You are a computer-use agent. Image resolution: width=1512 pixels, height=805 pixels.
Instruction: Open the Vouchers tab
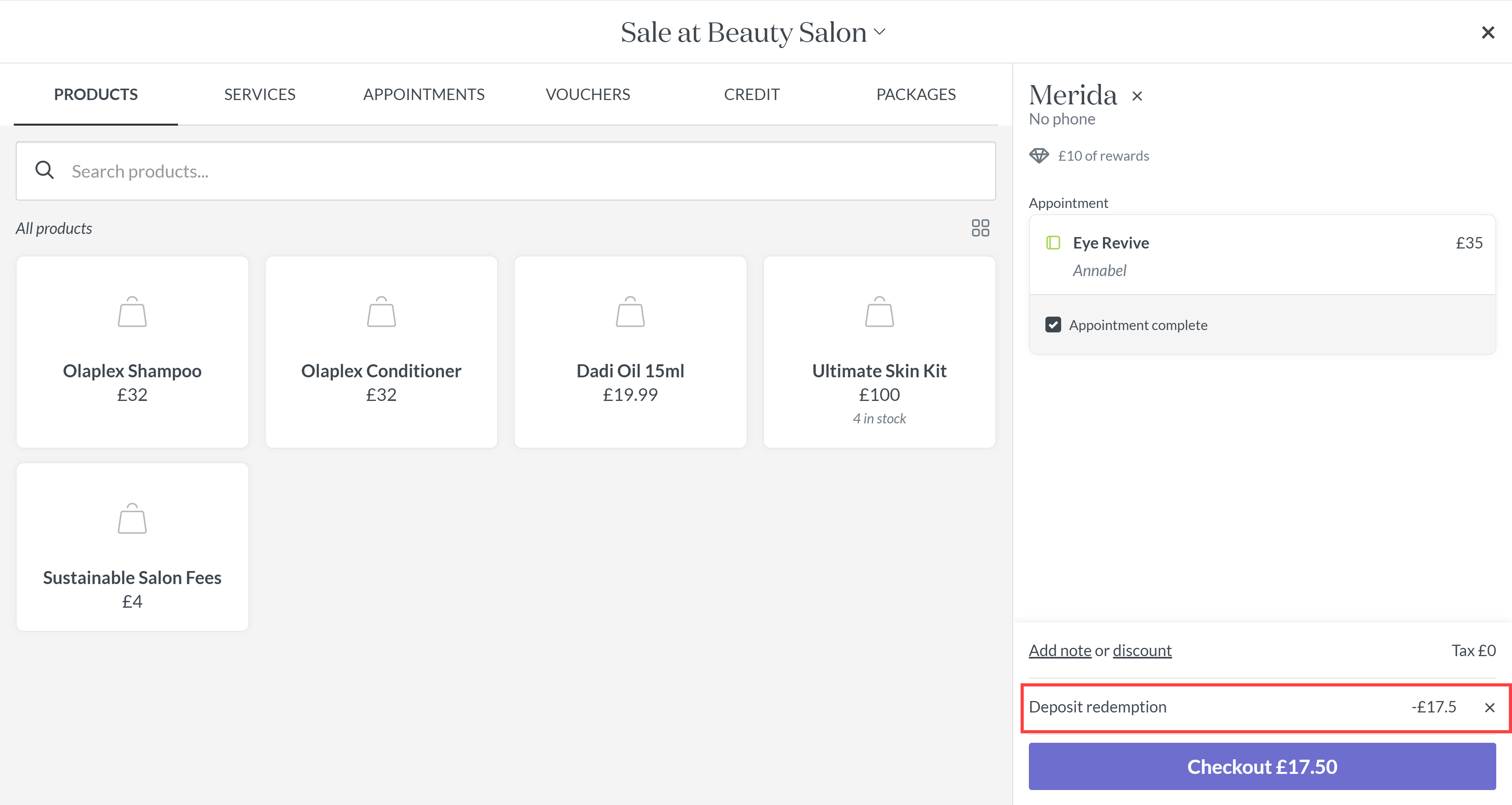click(587, 95)
